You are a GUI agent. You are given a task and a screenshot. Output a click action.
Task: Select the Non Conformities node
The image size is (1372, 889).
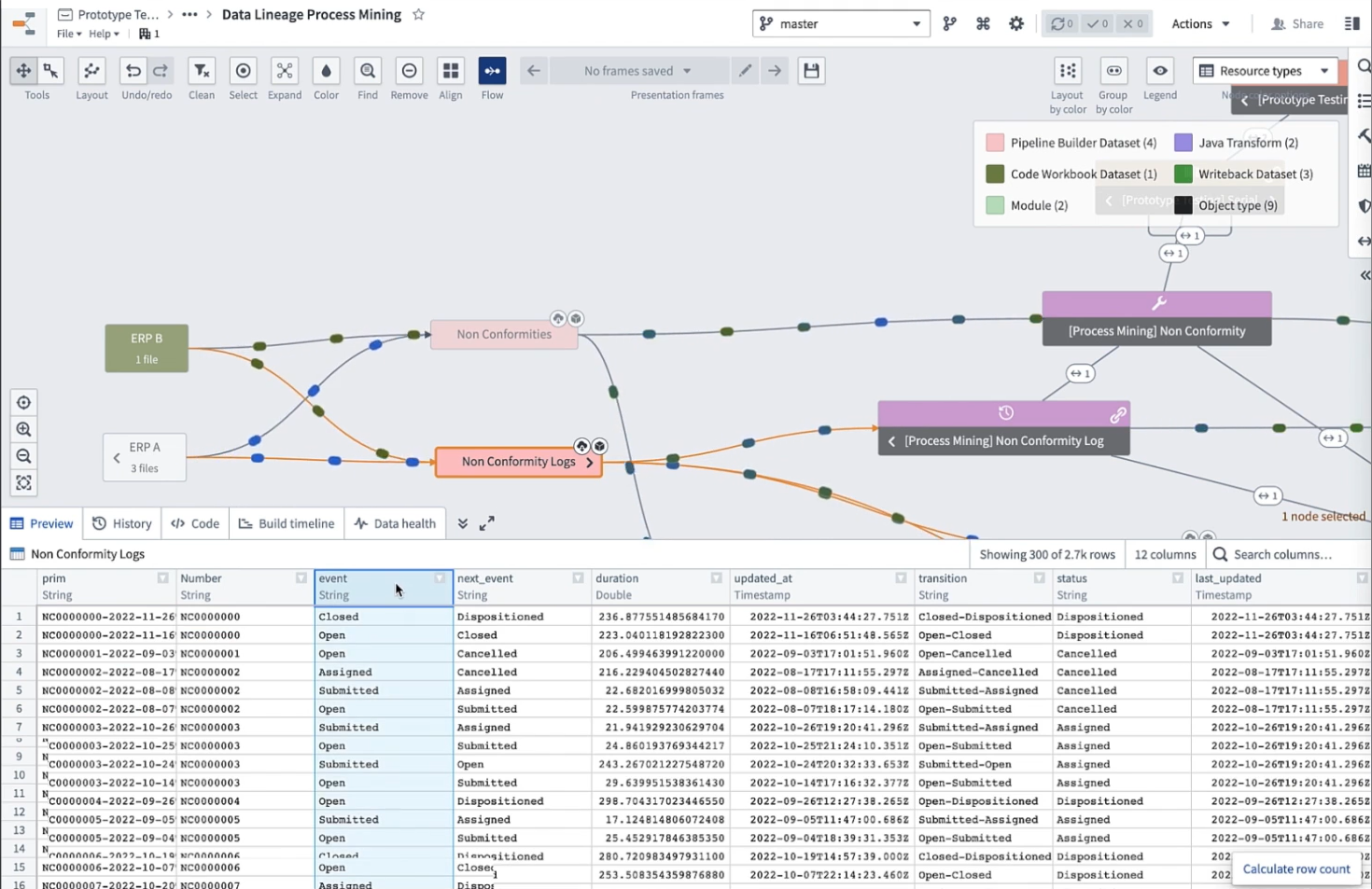click(x=504, y=335)
